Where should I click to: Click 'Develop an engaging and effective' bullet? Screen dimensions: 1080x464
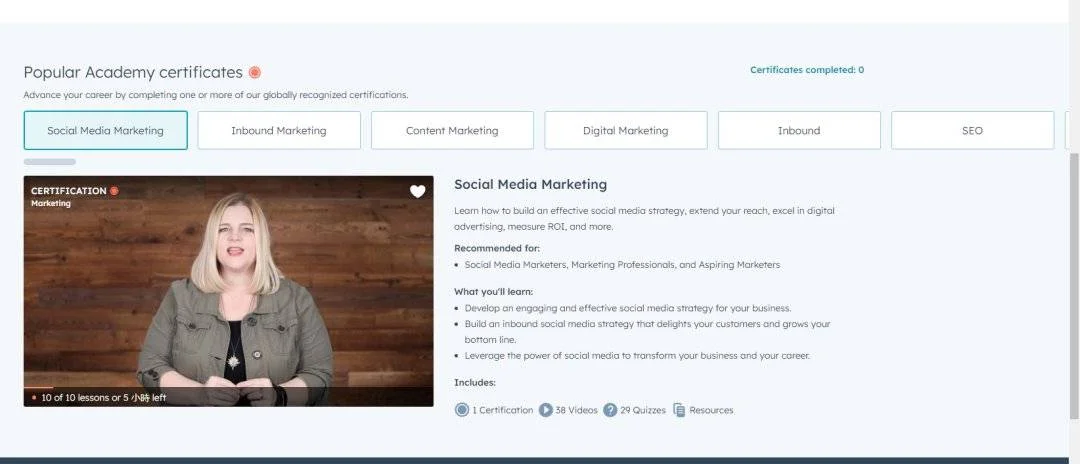tap(627, 308)
